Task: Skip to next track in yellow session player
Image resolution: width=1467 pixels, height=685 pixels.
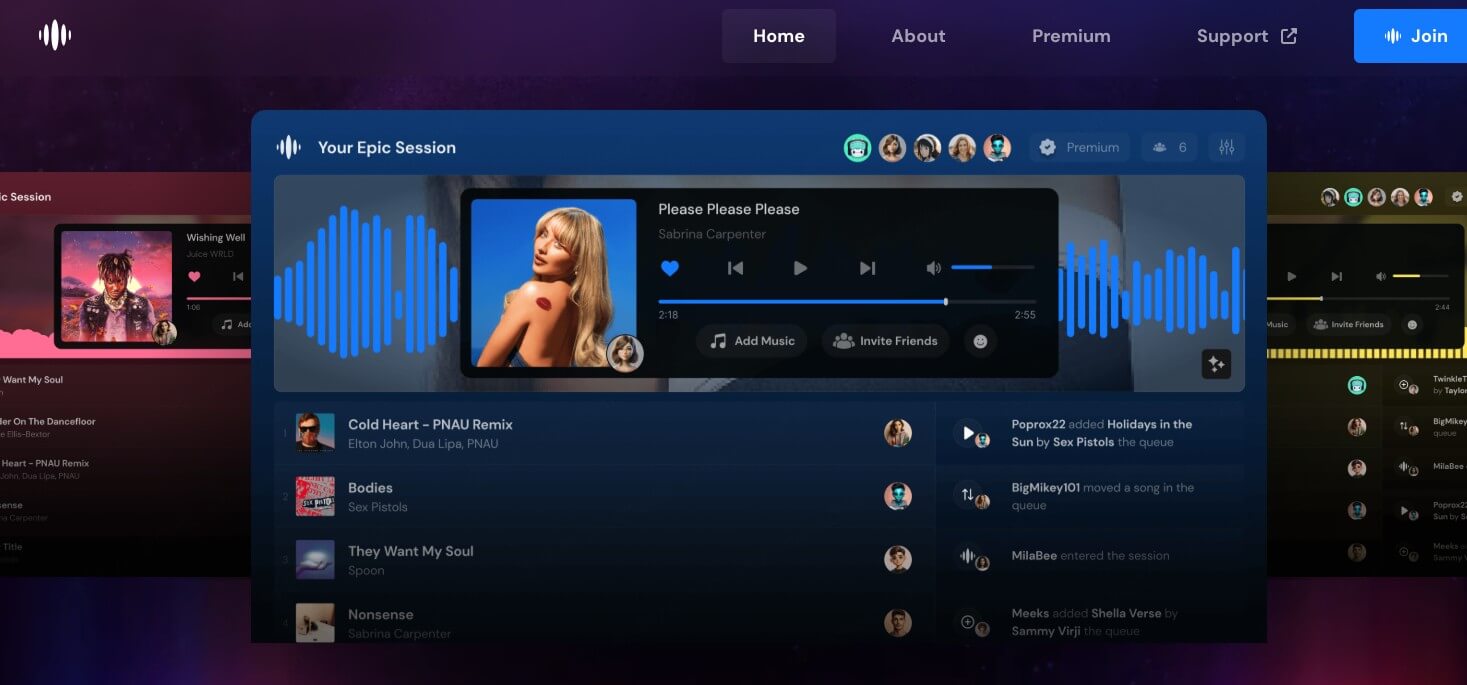Action: pos(1337,276)
